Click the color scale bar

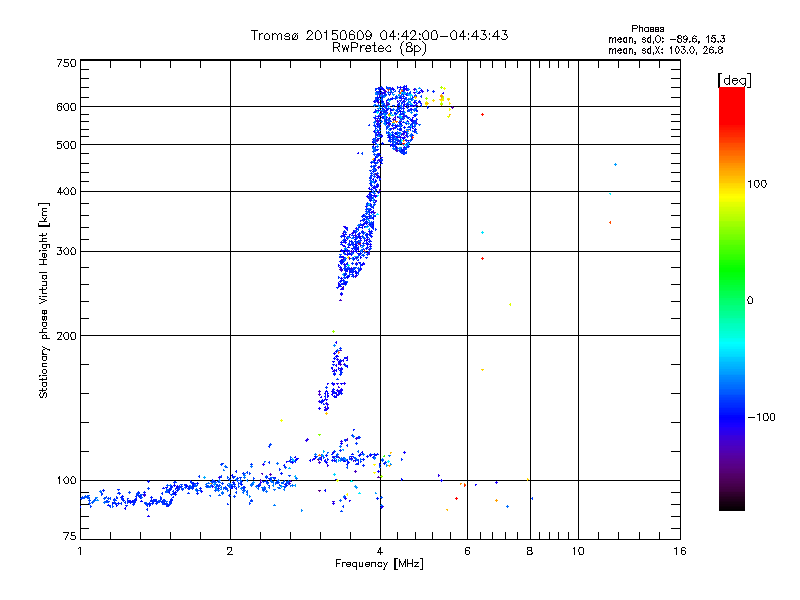coord(732,298)
